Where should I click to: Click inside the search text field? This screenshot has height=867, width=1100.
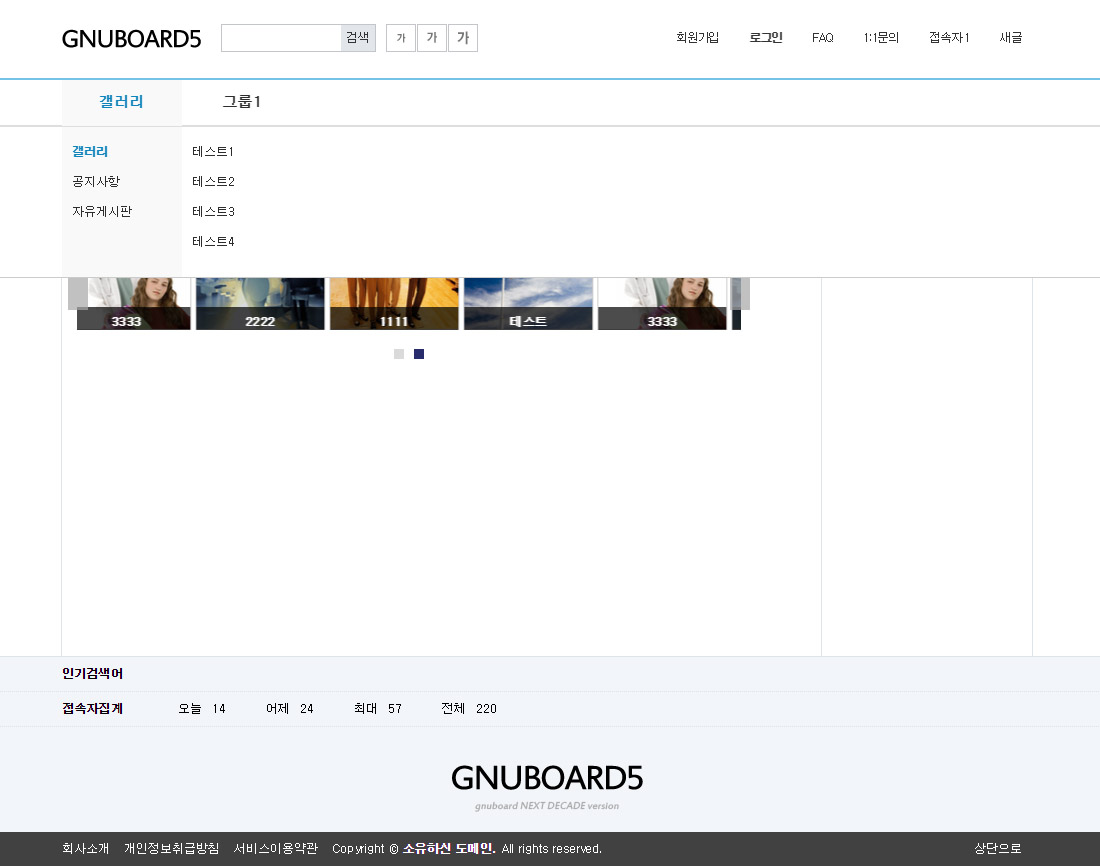(281, 38)
